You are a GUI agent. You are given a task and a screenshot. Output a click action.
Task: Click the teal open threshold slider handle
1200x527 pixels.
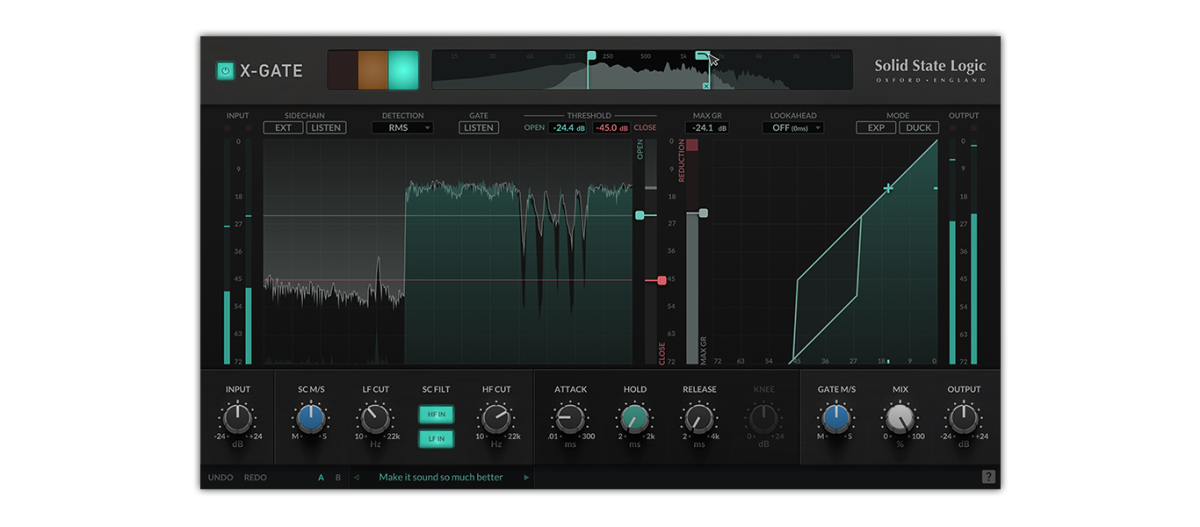tap(640, 215)
